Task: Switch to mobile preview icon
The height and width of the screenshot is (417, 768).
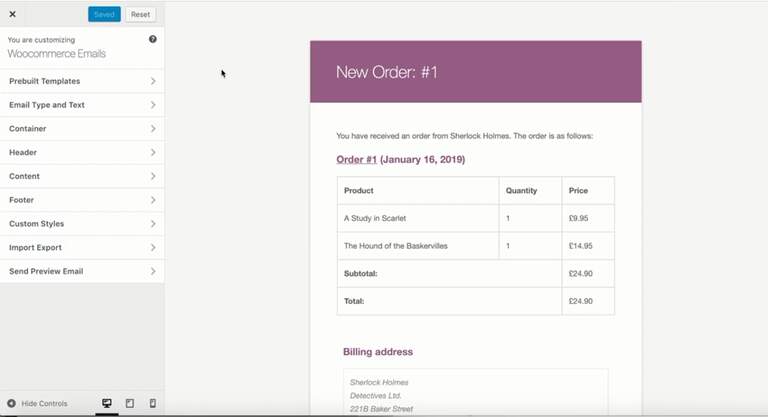Action: click(153, 403)
